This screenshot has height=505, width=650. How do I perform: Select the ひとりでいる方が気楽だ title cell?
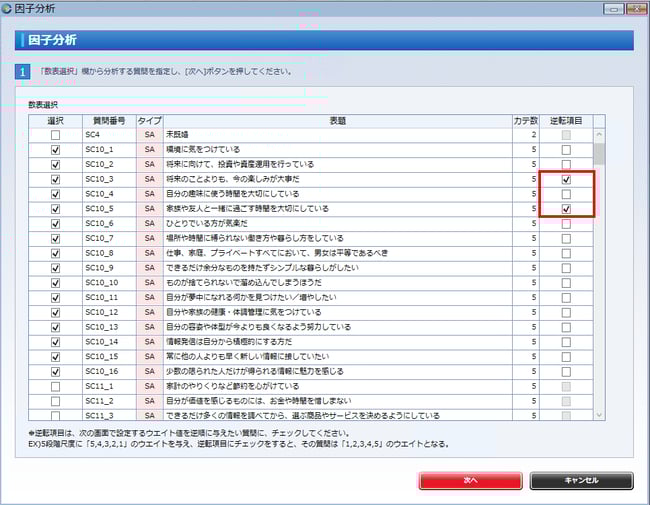pos(337,224)
